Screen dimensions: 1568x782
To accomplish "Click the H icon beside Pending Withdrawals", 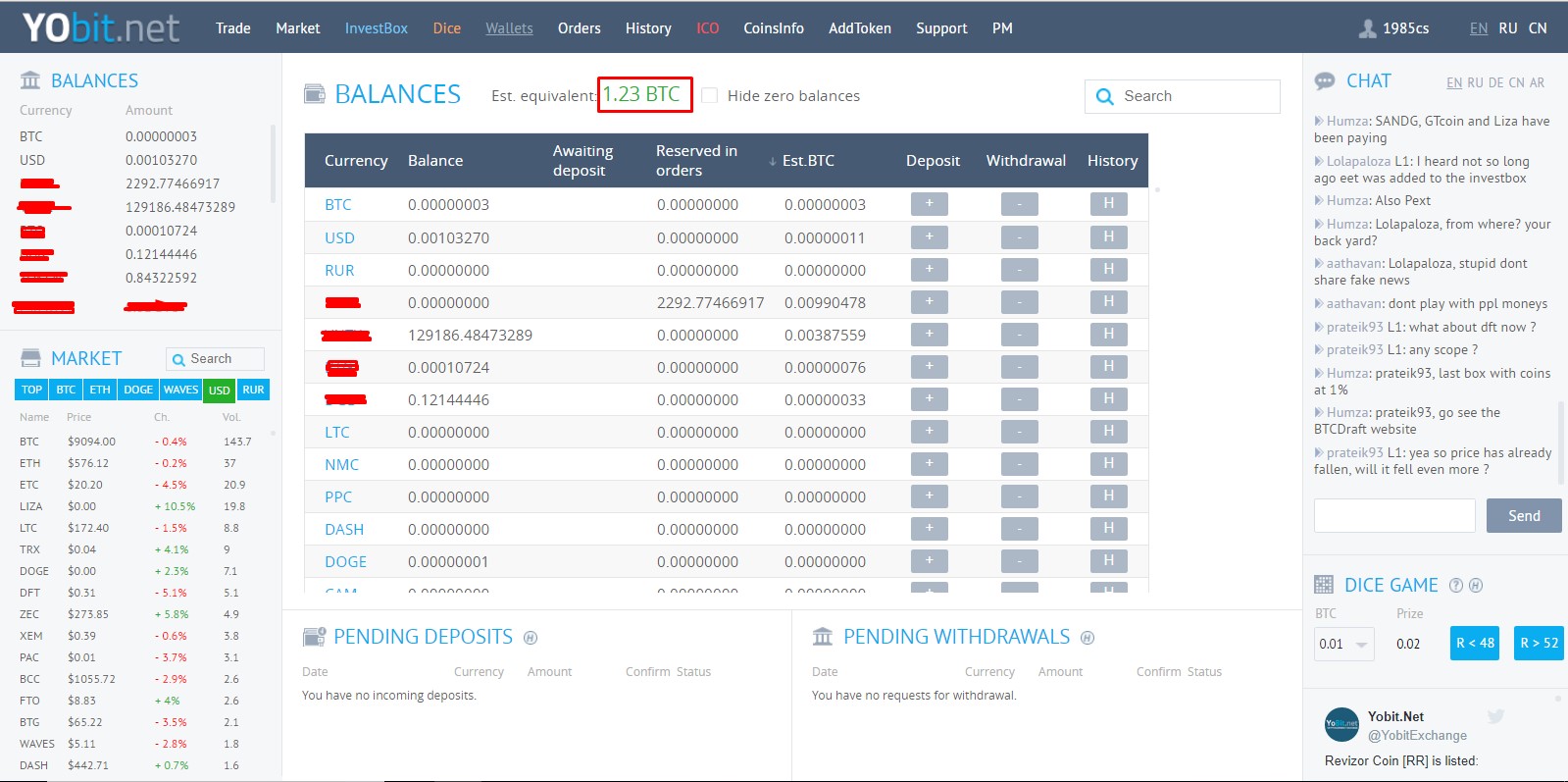I will click(x=1087, y=638).
